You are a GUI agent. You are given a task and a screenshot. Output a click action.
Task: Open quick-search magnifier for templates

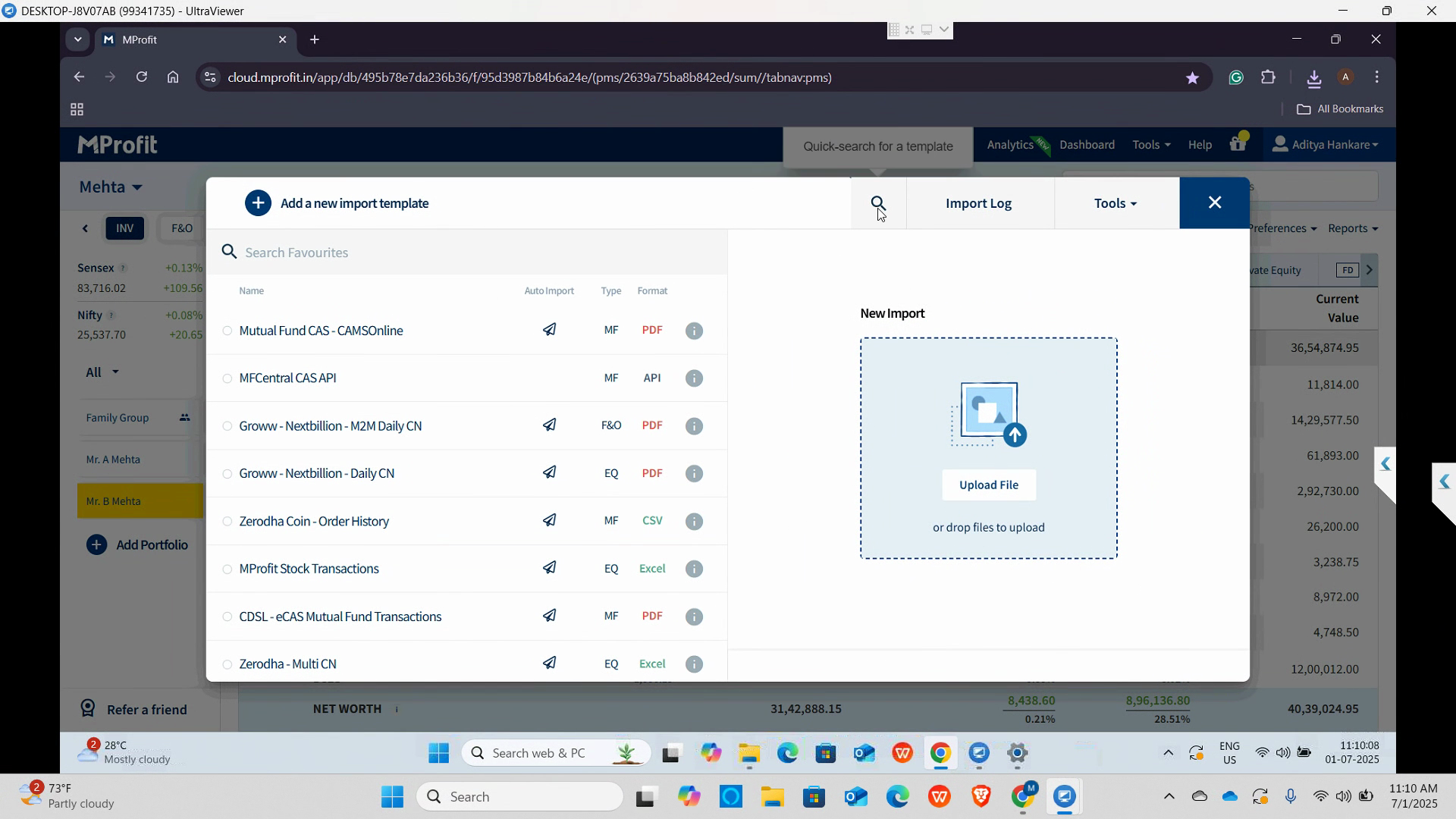click(x=878, y=203)
